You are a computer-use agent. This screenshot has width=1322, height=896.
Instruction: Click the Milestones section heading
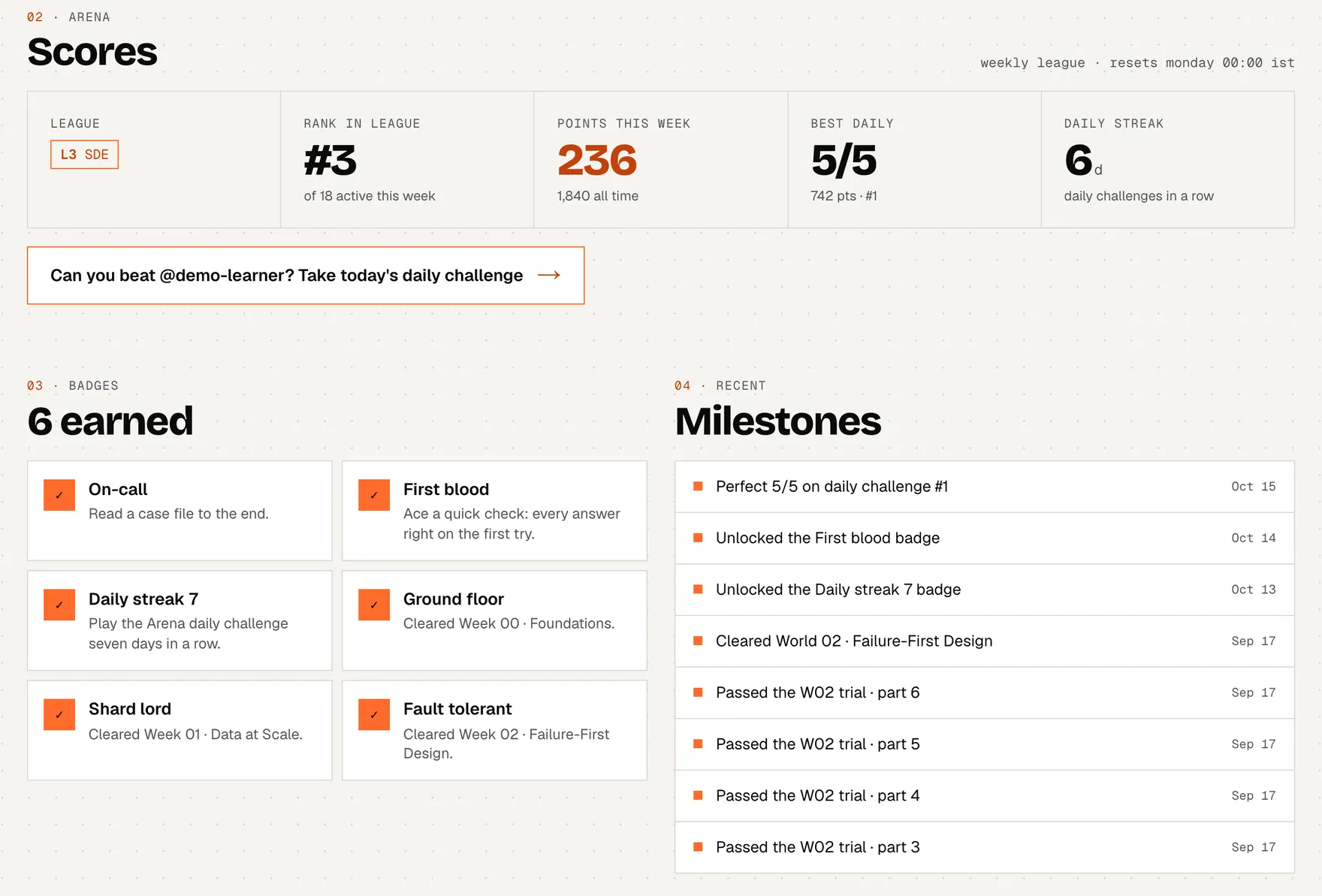[x=778, y=421]
